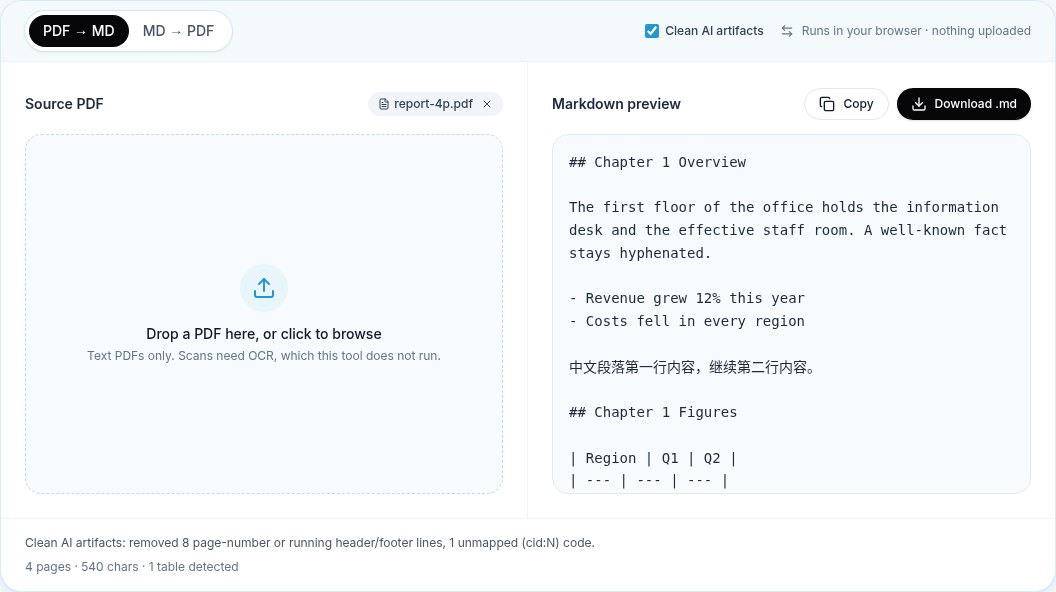
Task: Click the '- Revenue grew 12% this year' line
Action: click(x=687, y=298)
